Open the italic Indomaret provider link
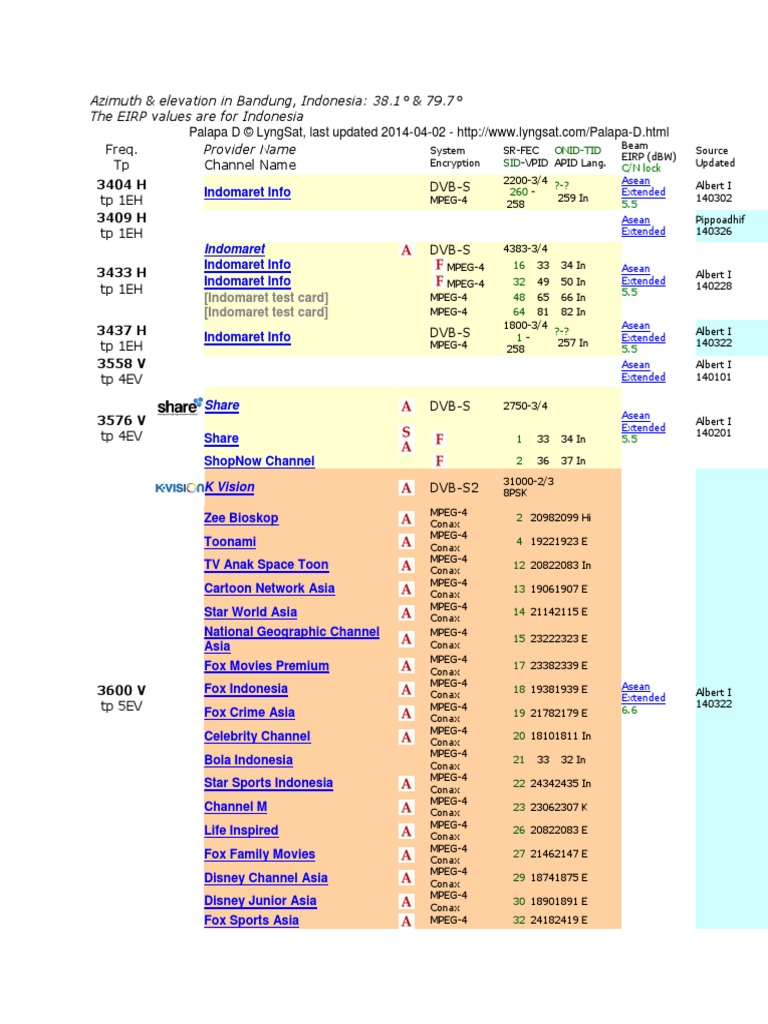The height and width of the screenshot is (1024, 768). pos(234,249)
